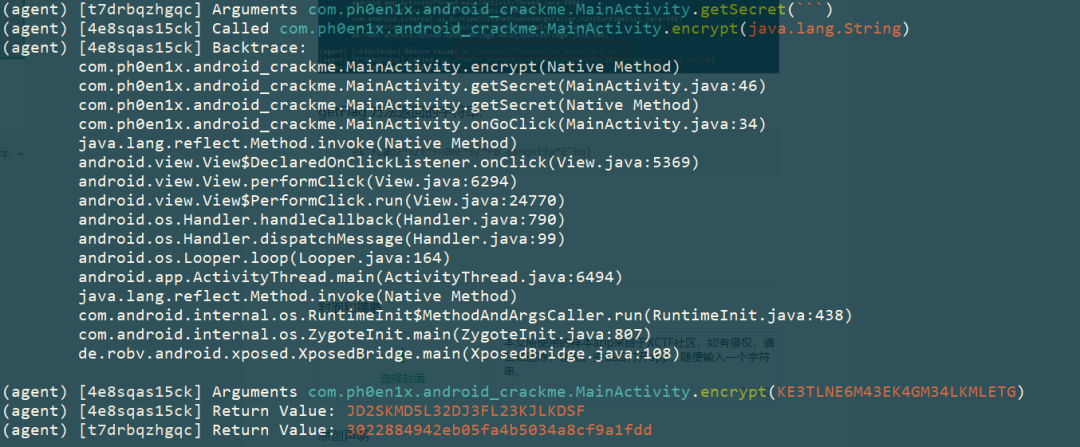Select the encrypt(Native Method) stack frame

coord(380,67)
